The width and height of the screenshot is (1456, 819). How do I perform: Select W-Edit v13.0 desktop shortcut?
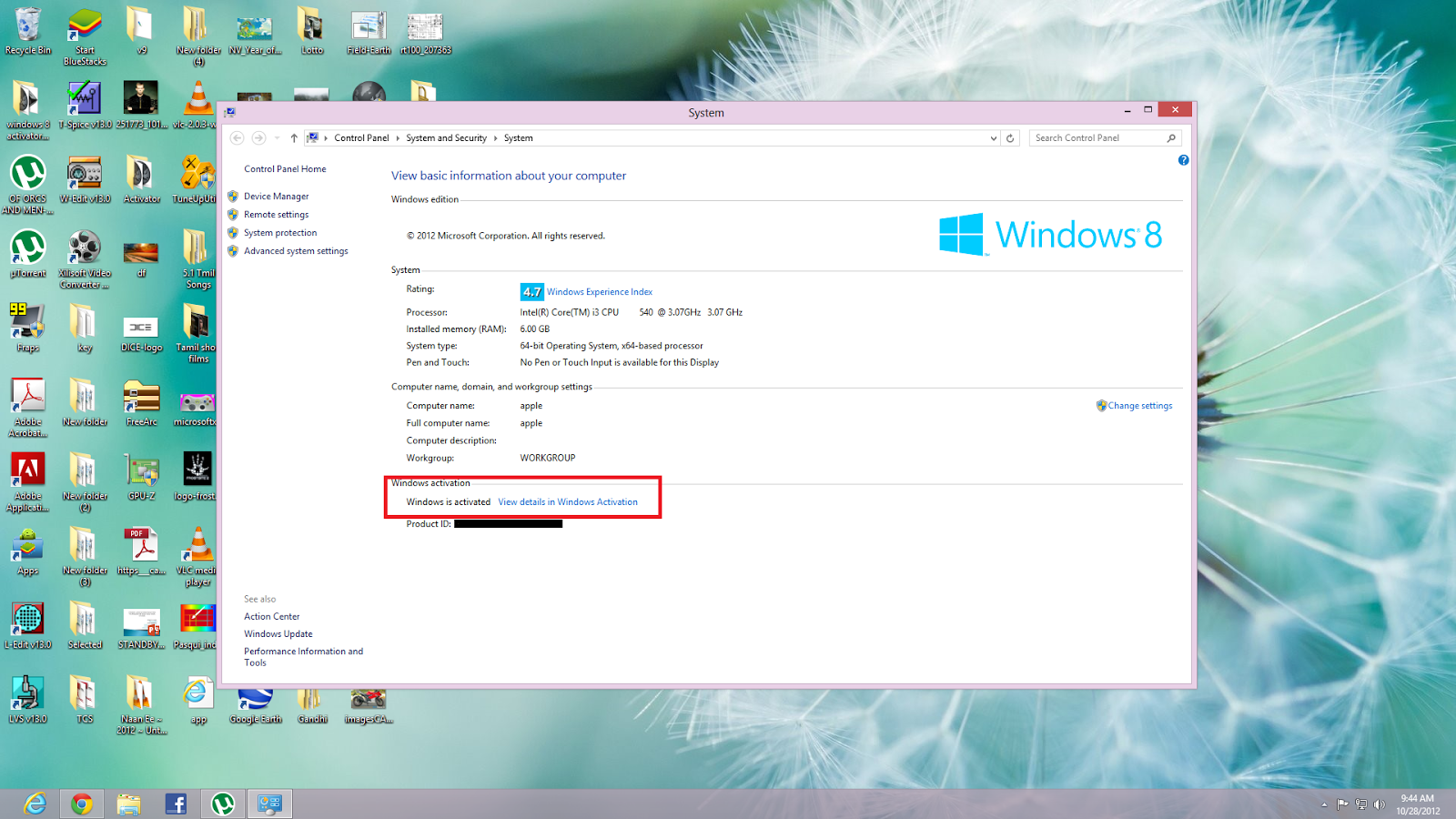point(85,180)
